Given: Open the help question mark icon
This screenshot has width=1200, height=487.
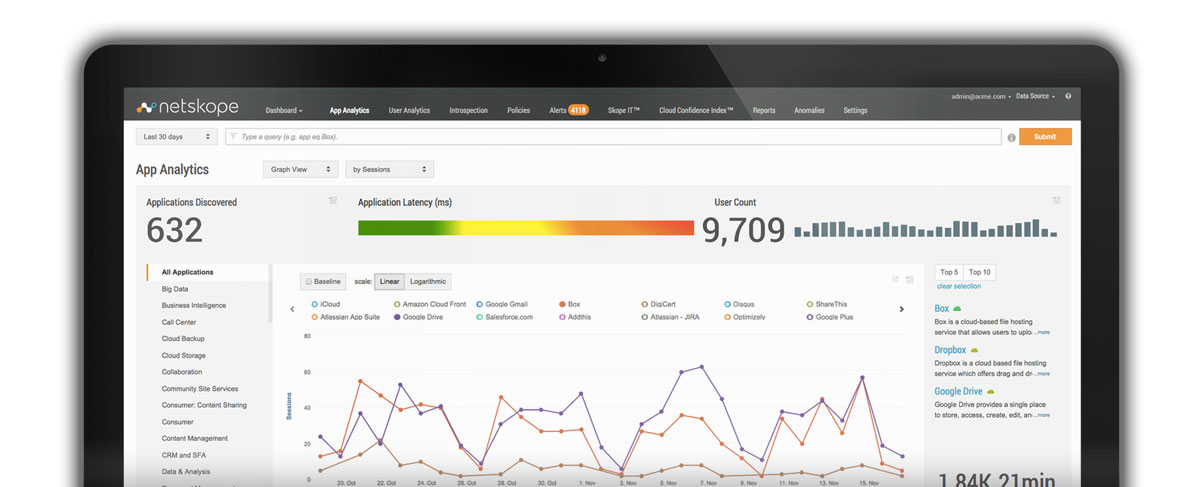Looking at the screenshot, I should (x=1068, y=96).
